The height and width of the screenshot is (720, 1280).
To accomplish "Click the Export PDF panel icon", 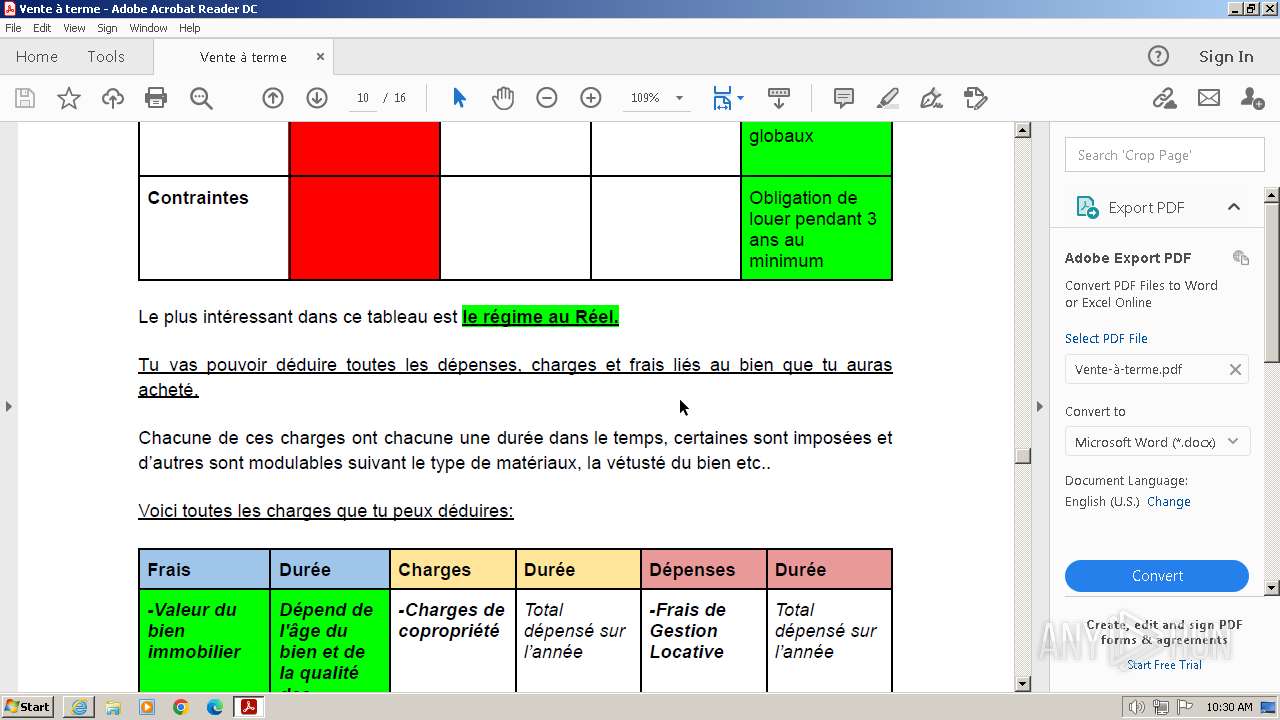I will click(x=1087, y=207).
